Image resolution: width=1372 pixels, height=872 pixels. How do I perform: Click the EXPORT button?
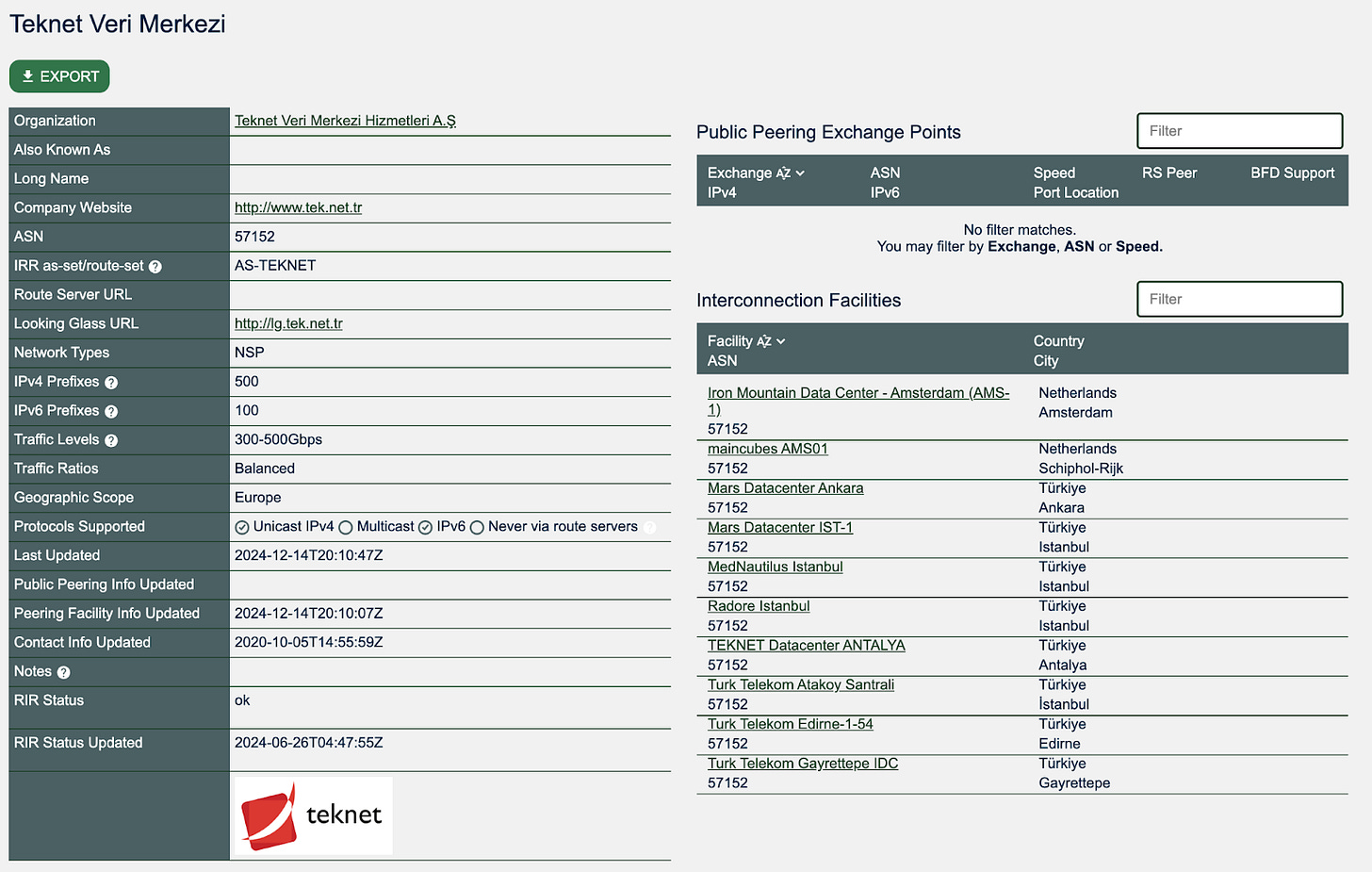point(59,76)
